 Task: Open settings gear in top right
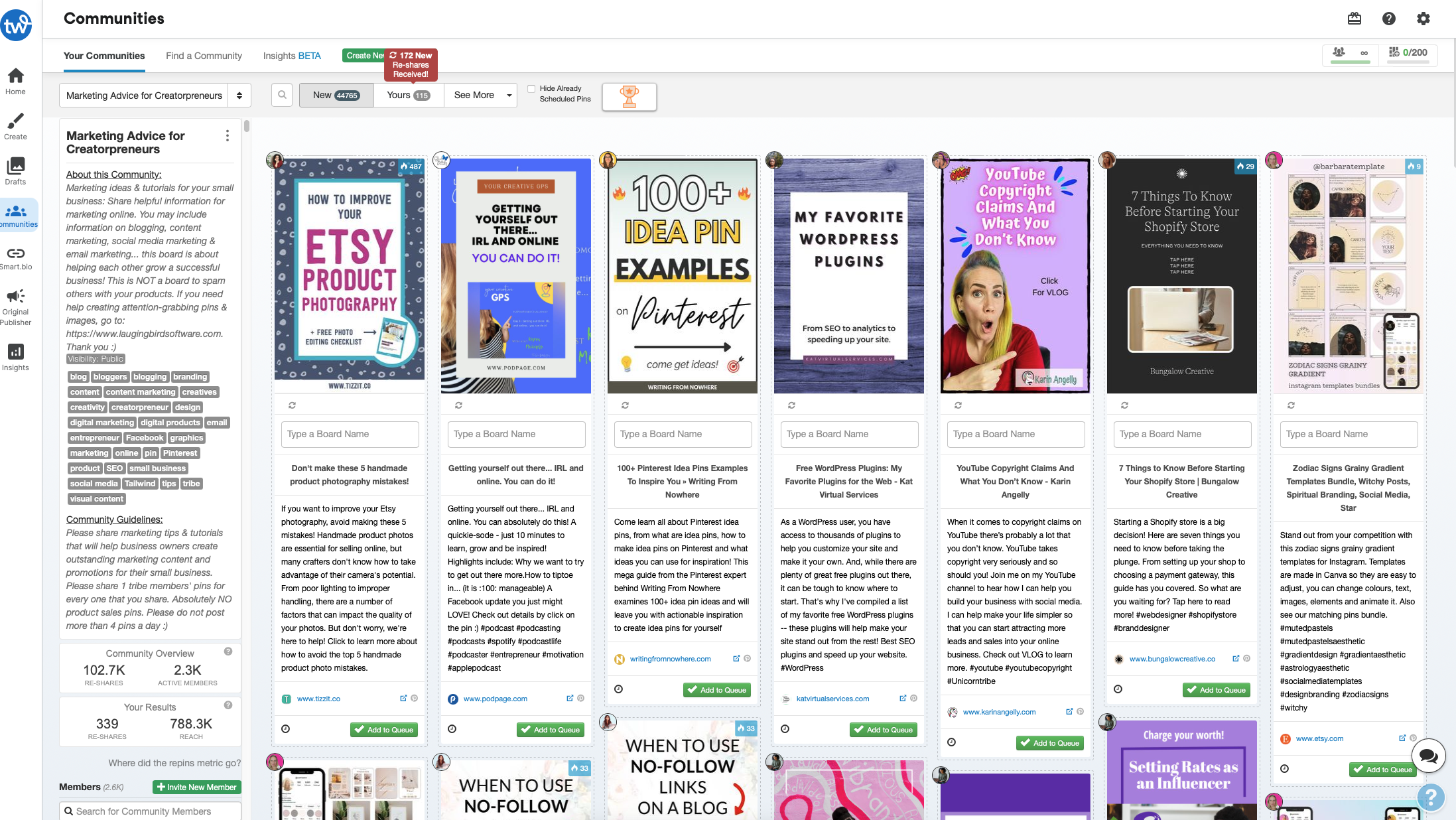coord(1423,19)
